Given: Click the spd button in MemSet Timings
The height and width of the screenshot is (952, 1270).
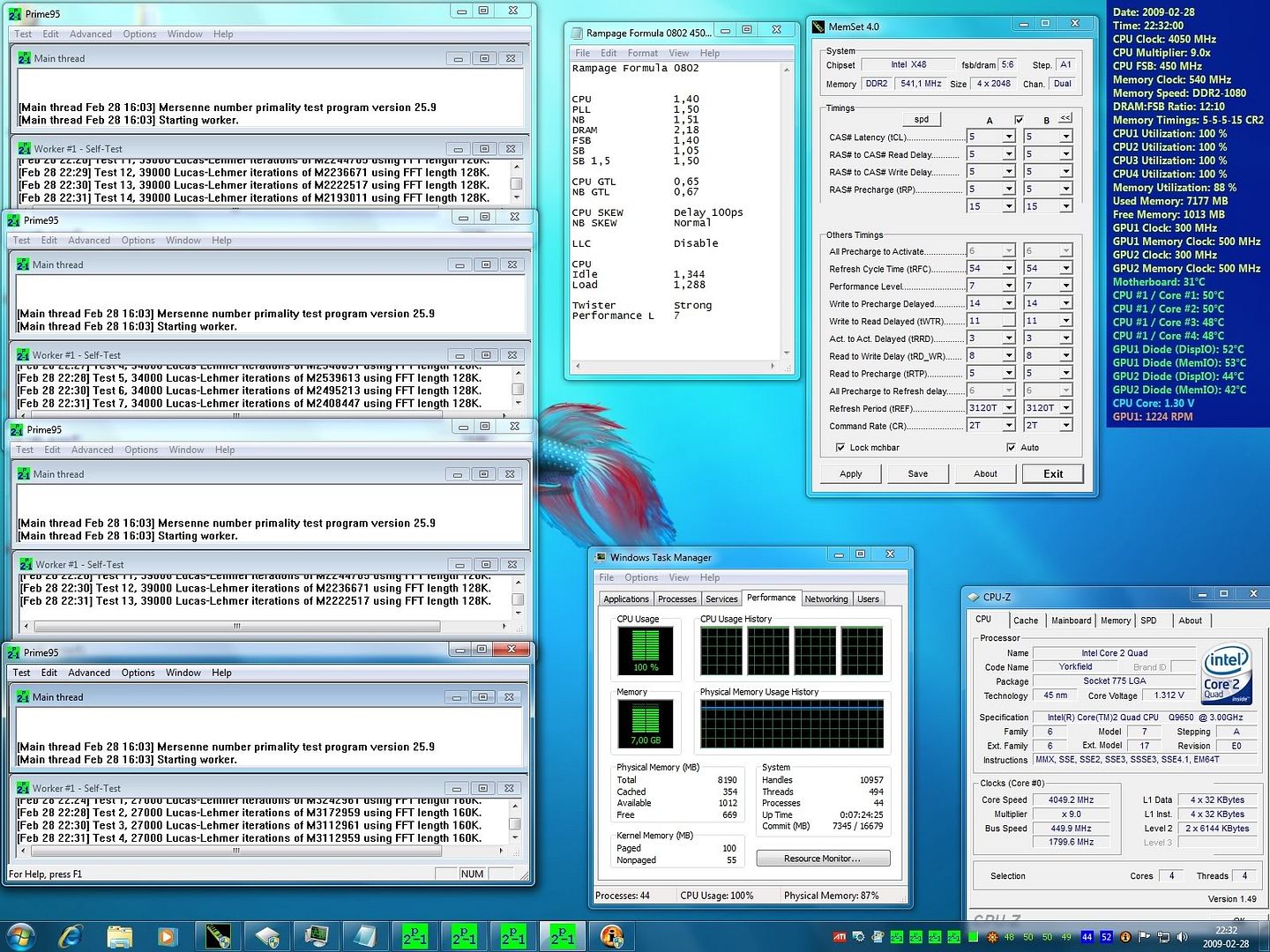Looking at the screenshot, I should 922,119.
